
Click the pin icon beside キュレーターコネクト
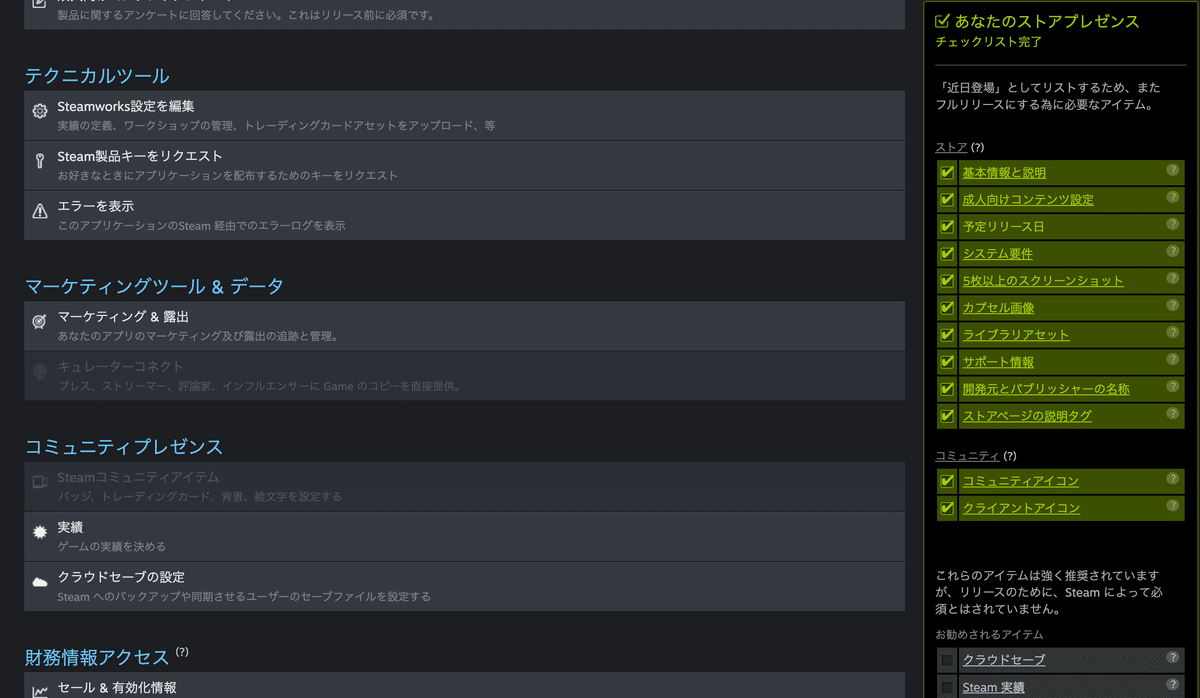click(x=40, y=371)
